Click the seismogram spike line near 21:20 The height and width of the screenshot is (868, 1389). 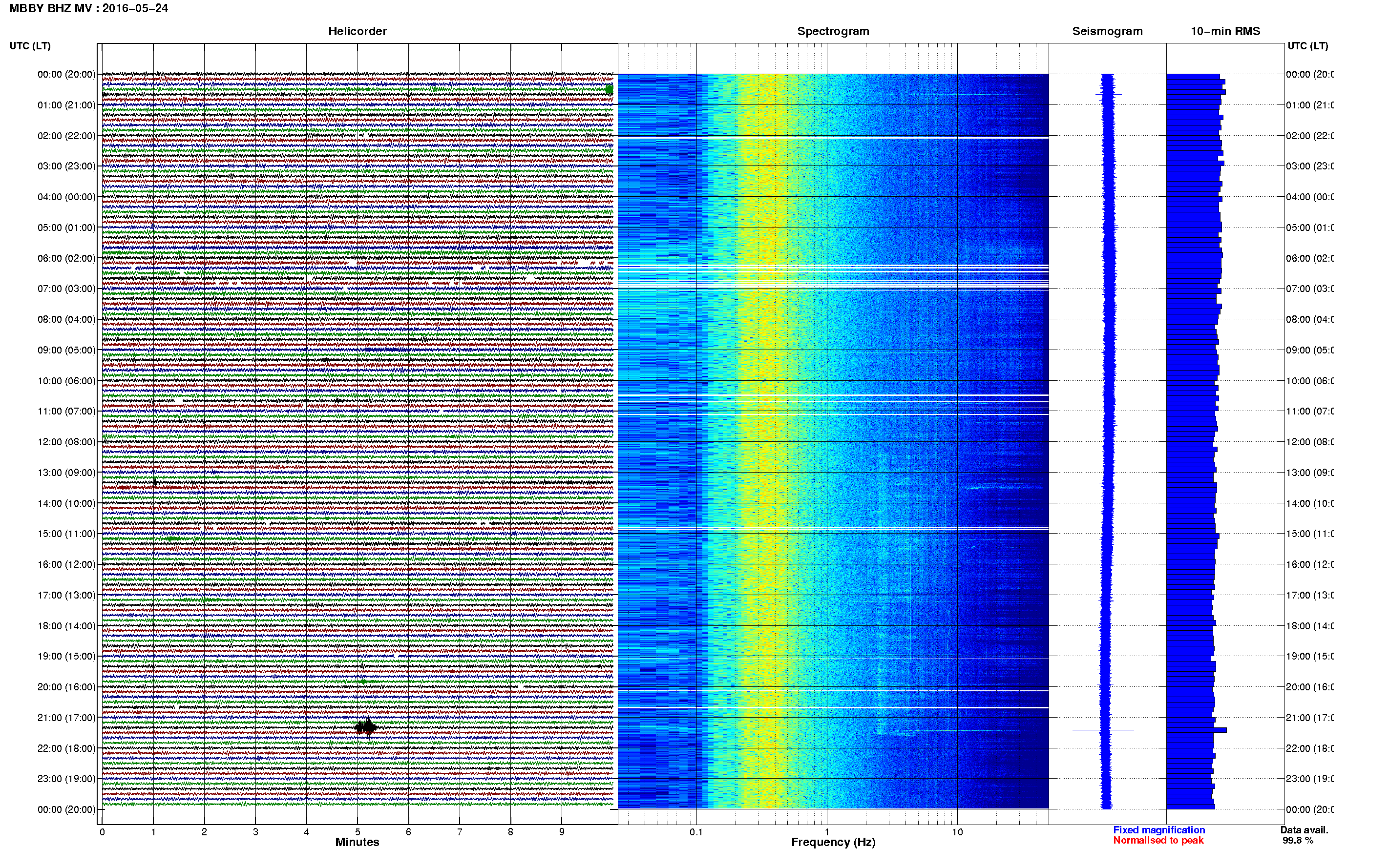pos(1103,730)
